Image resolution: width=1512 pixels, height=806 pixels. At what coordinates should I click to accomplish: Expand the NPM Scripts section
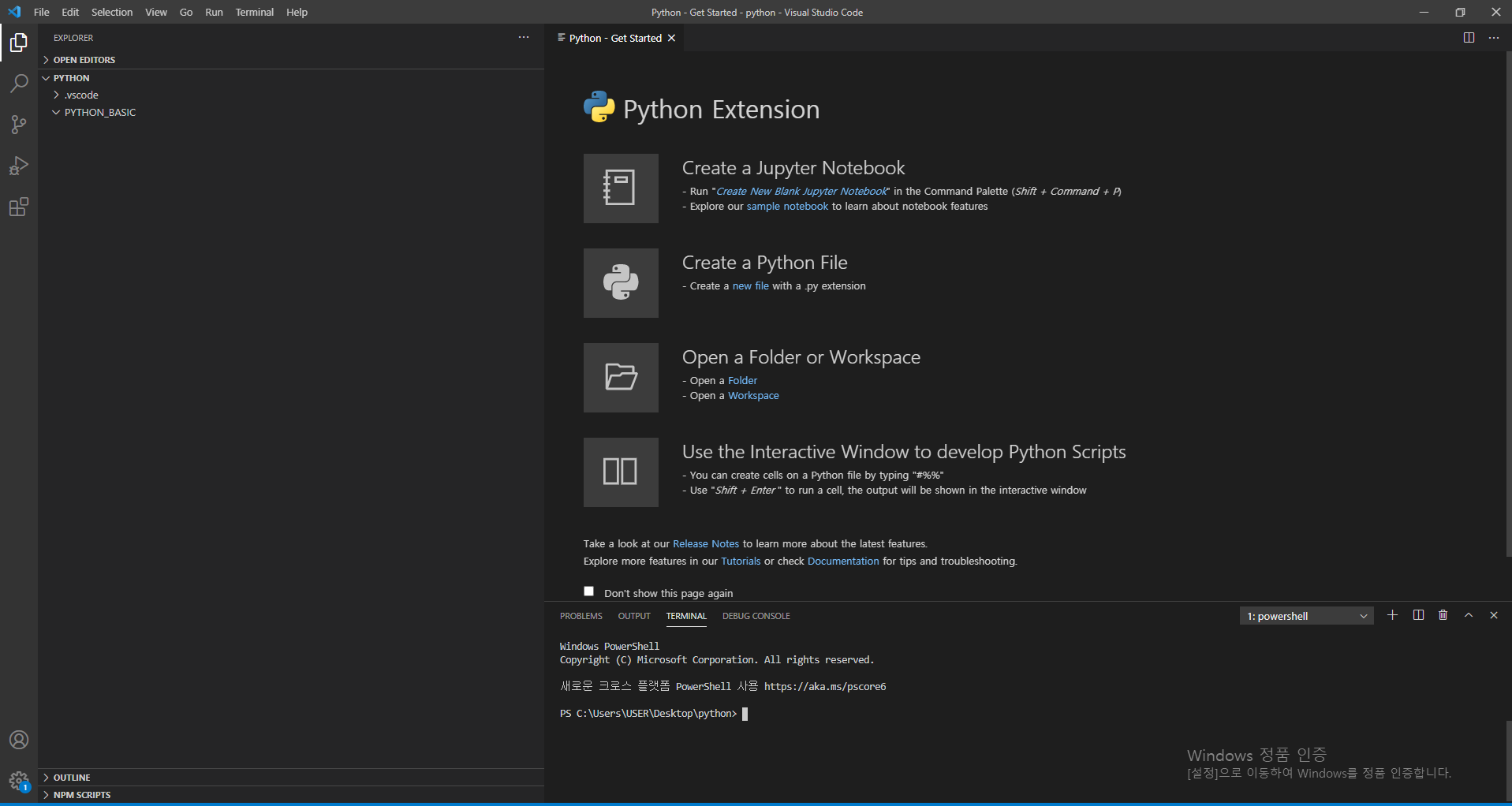click(291, 795)
